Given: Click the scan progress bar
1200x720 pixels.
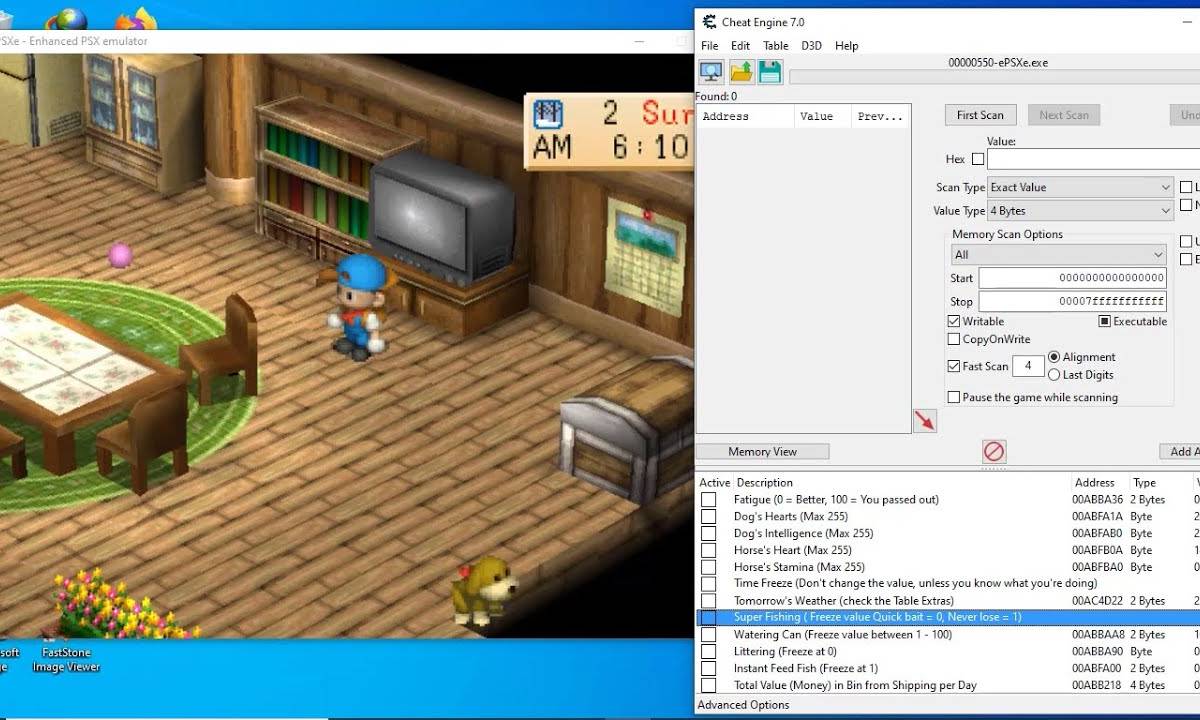Looking at the screenshot, I should pyautogui.click(x=994, y=77).
